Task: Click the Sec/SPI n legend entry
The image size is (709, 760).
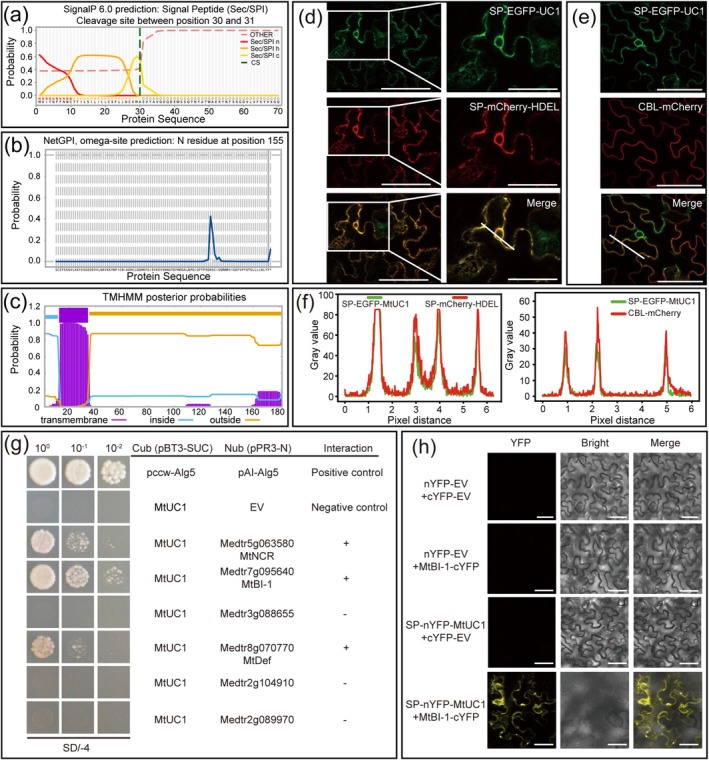Action: pyautogui.click(x=258, y=42)
